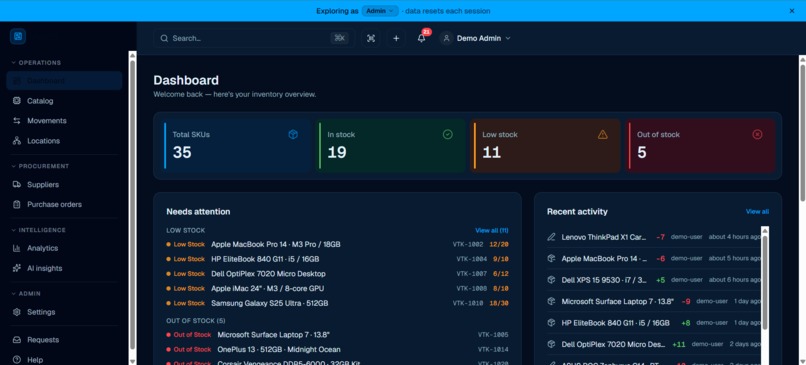This screenshot has height=365, width=806.
Task: Open Suppliers page
Action: tap(64, 185)
